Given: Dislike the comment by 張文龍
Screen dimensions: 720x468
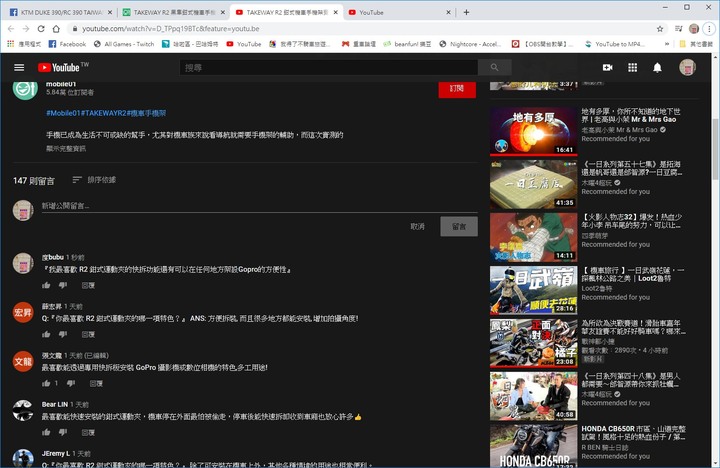Looking at the screenshot, I should [x=71, y=383].
